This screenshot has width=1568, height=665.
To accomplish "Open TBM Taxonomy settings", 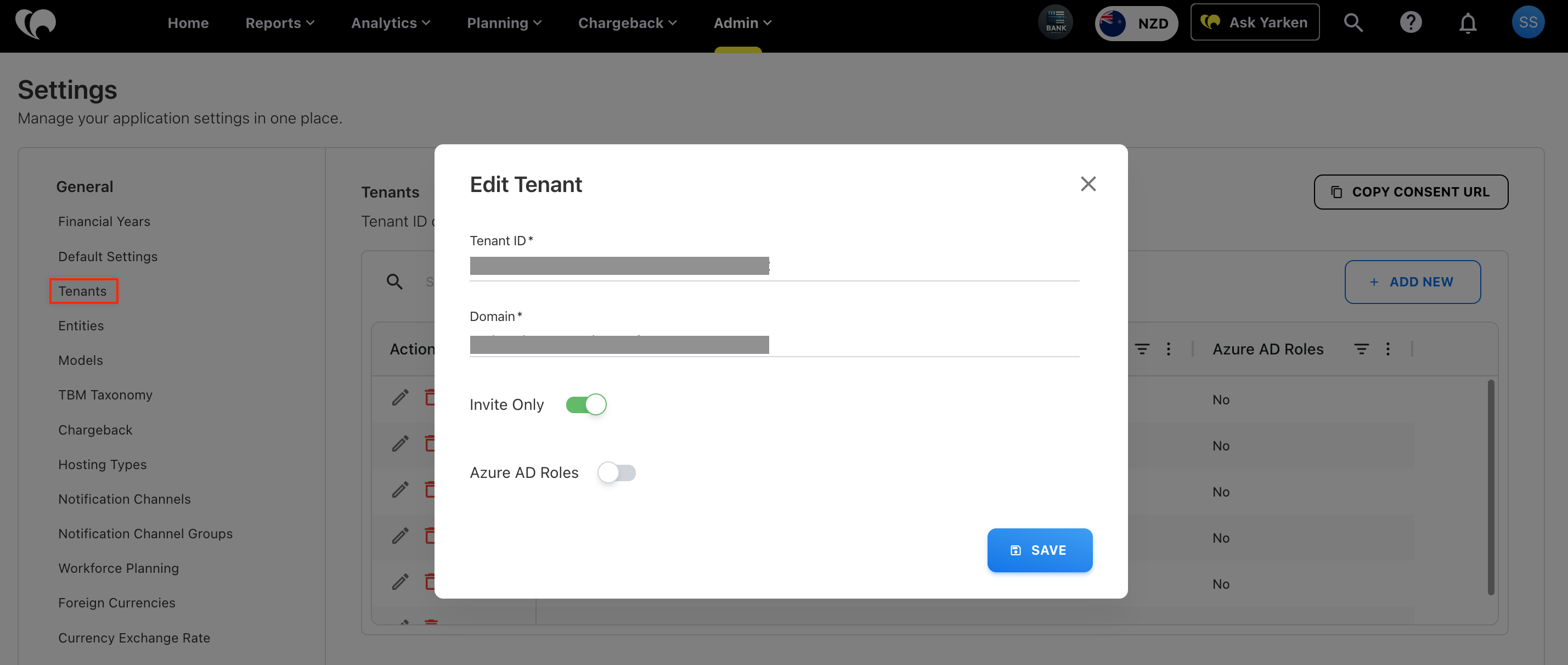I will pos(105,395).
